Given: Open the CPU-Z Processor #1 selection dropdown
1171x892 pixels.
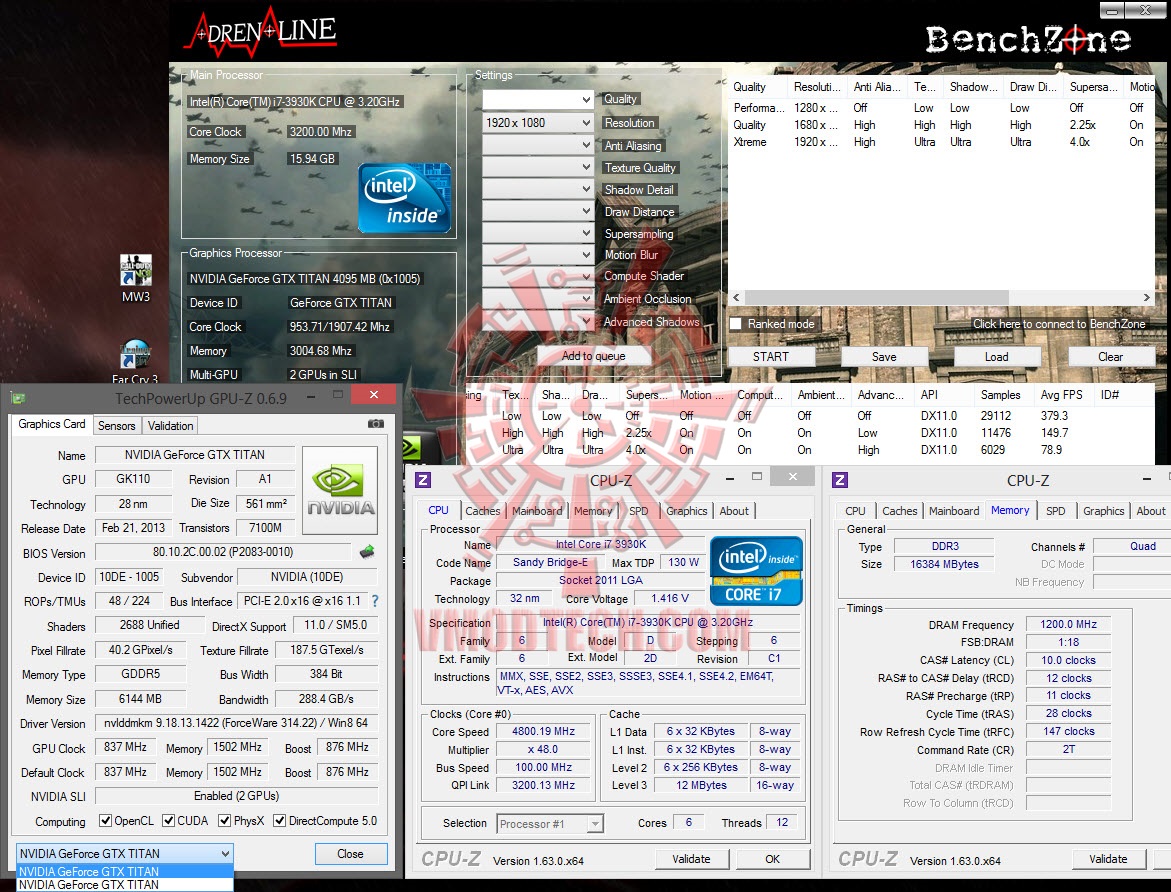Looking at the screenshot, I should (550, 823).
